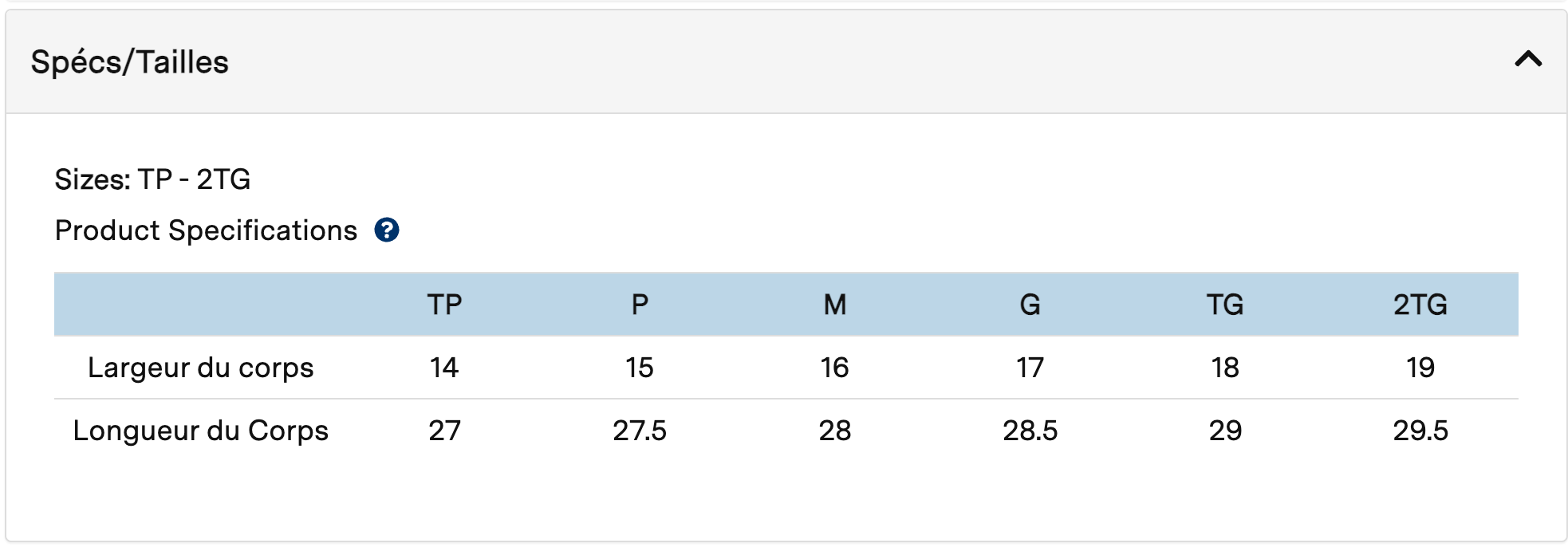Click the Product Specifications label
1568x555 pixels.
point(206,230)
